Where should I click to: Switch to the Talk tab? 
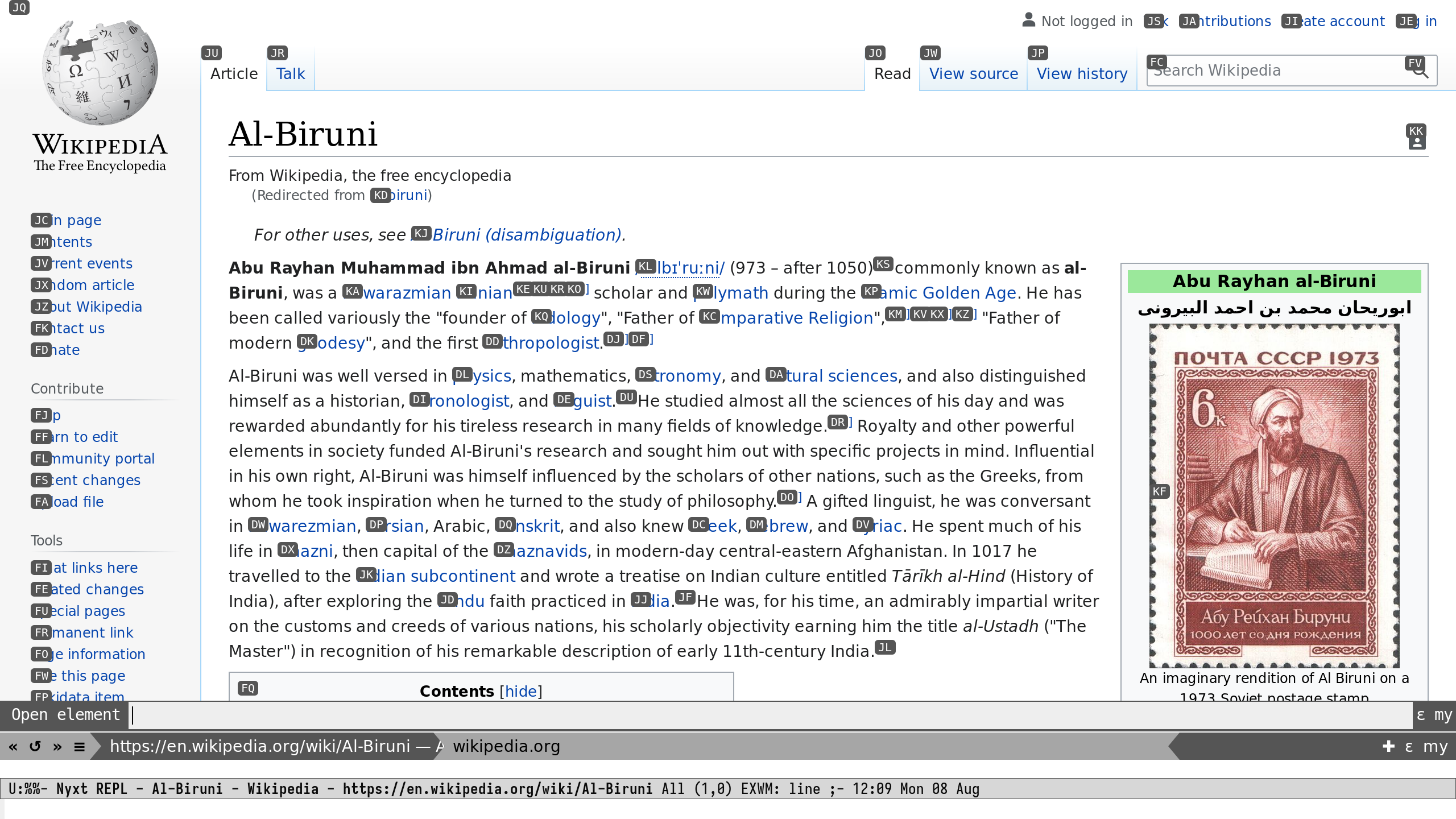(291, 74)
